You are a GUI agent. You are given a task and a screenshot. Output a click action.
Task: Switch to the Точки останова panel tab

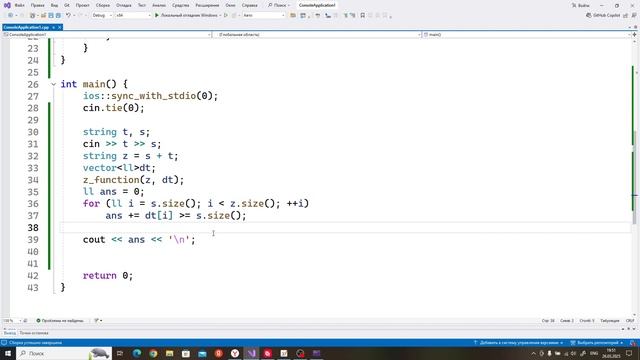pos(34,333)
